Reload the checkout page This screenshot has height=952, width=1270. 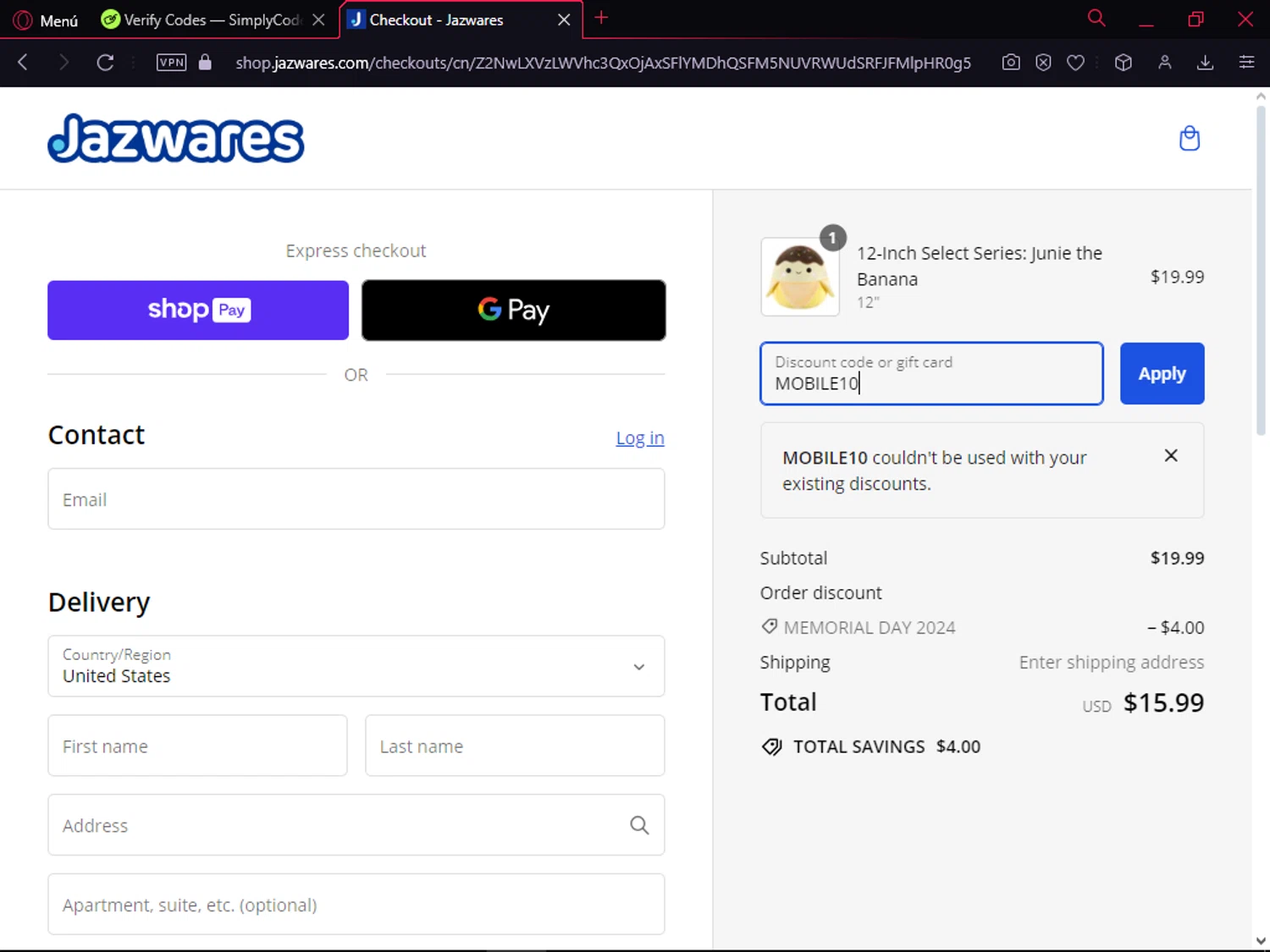[105, 62]
